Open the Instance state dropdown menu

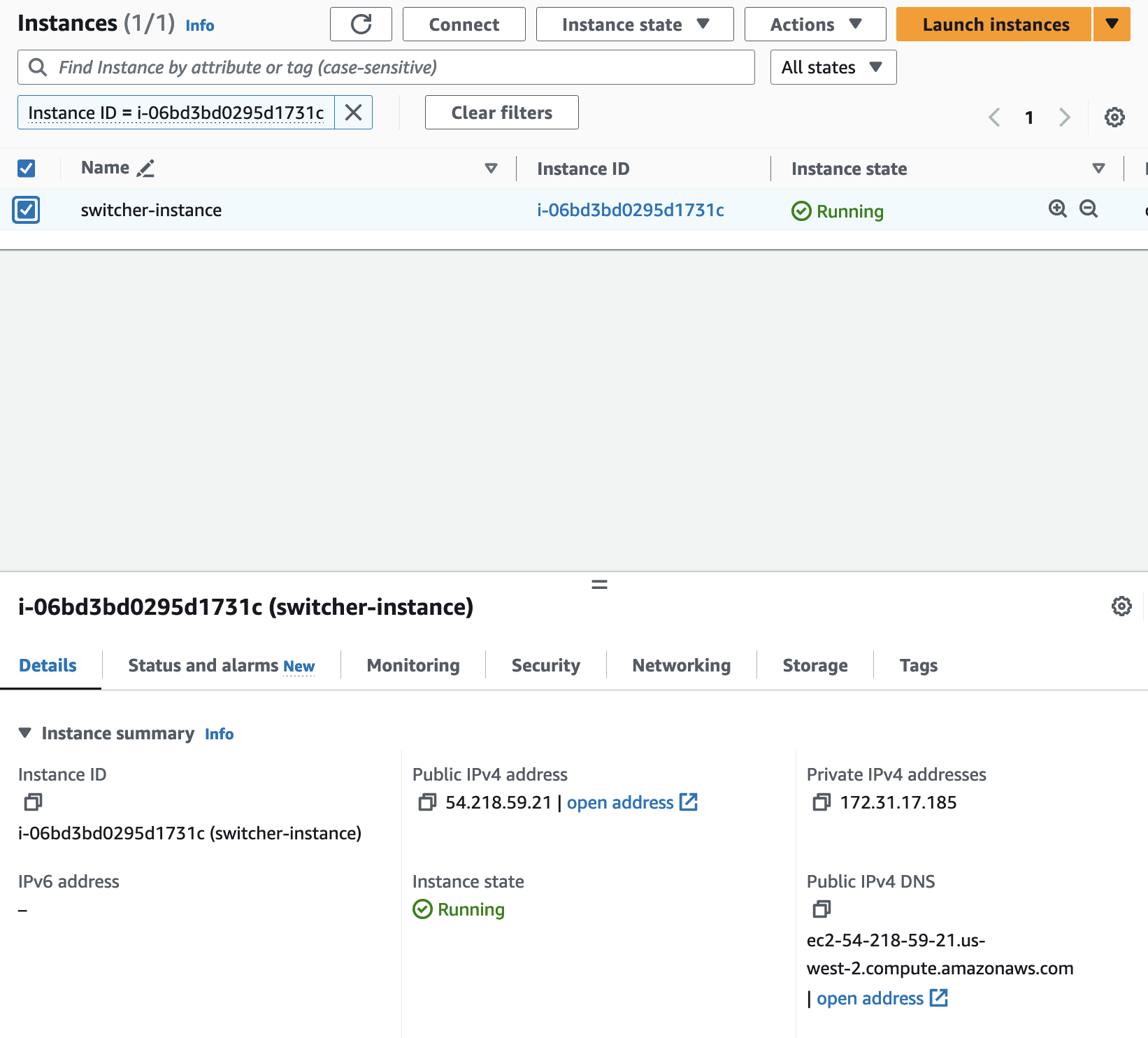[635, 24]
